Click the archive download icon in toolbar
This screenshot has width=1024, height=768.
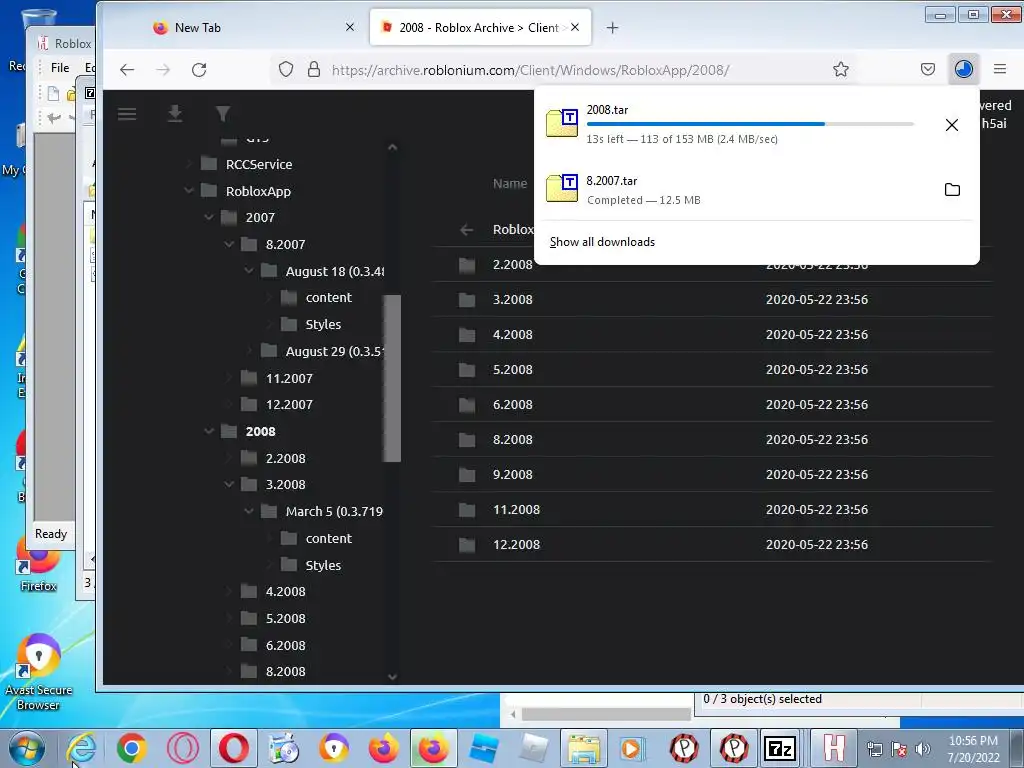174,114
